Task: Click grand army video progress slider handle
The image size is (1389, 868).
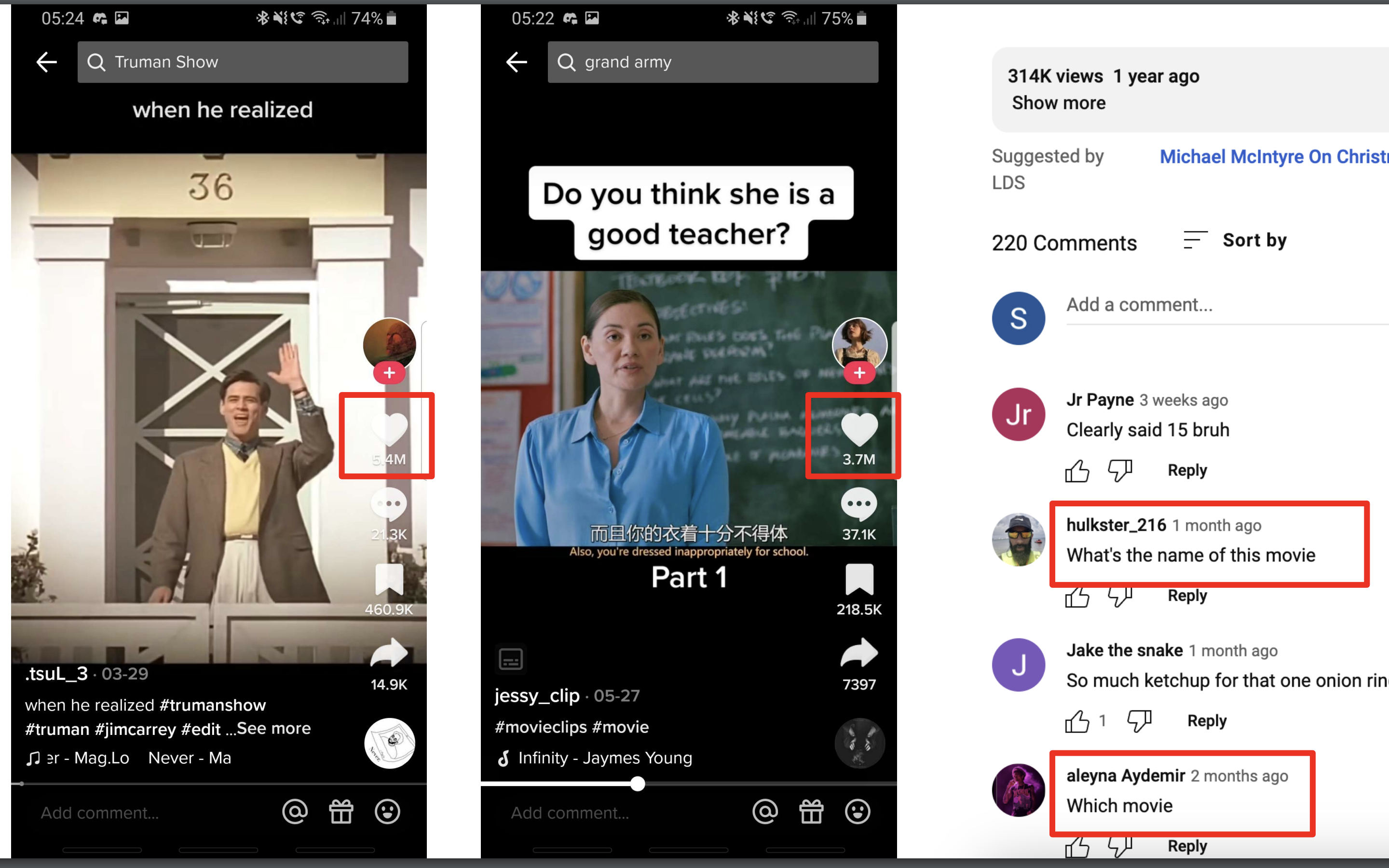Action: (x=638, y=784)
